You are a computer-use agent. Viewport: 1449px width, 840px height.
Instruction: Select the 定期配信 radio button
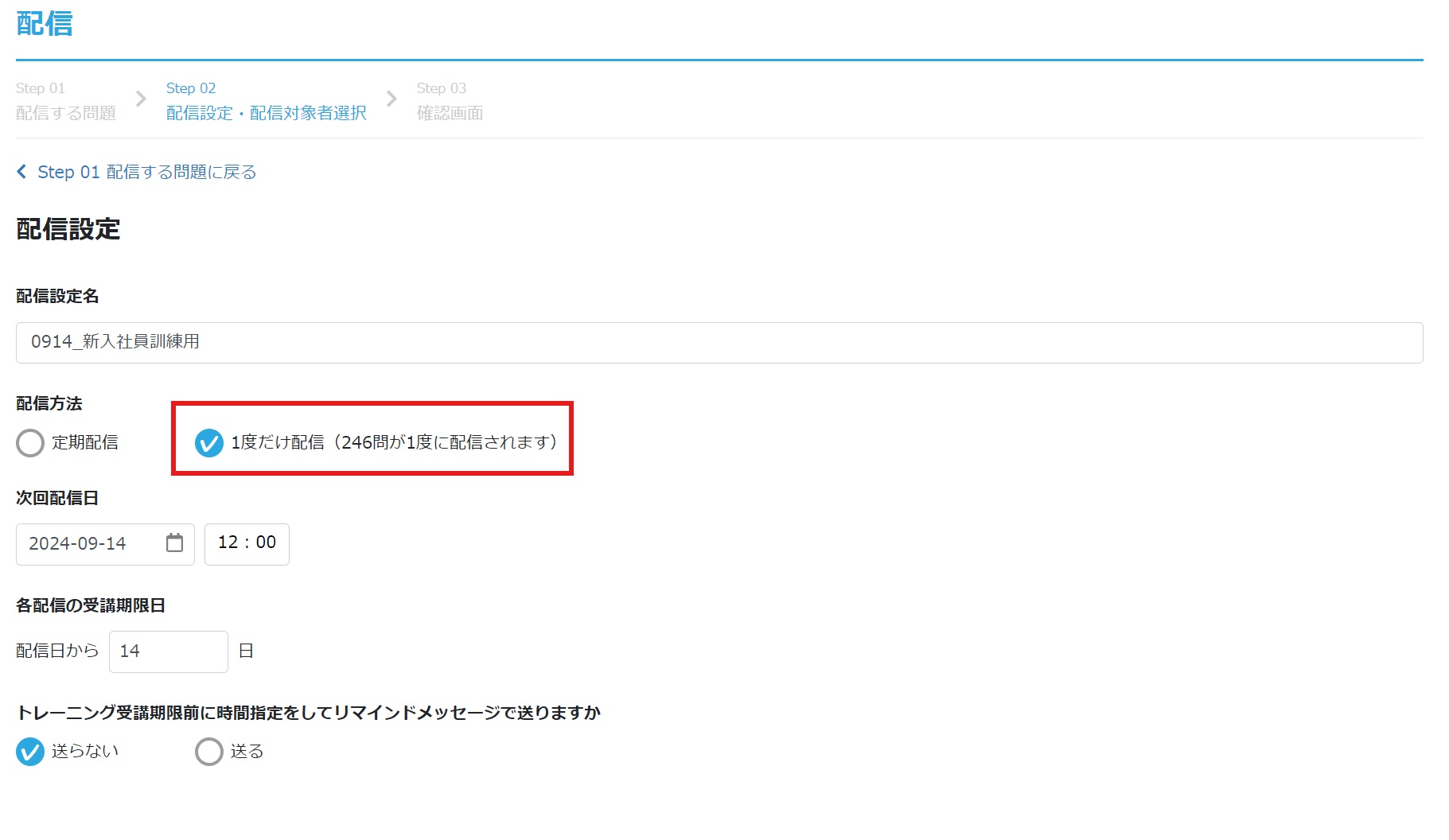coord(30,443)
